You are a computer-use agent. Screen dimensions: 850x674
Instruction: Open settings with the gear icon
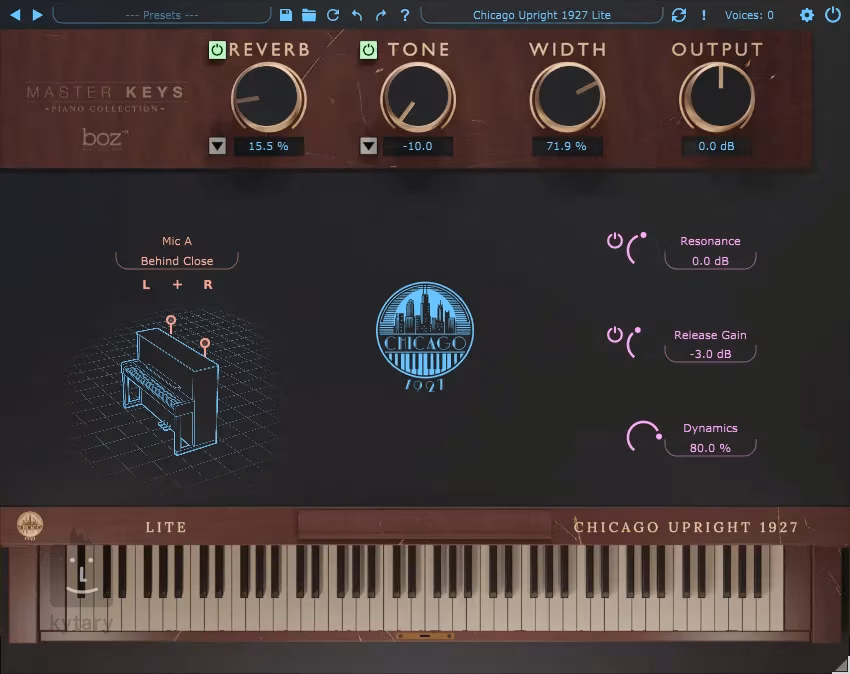tap(807, 15)
